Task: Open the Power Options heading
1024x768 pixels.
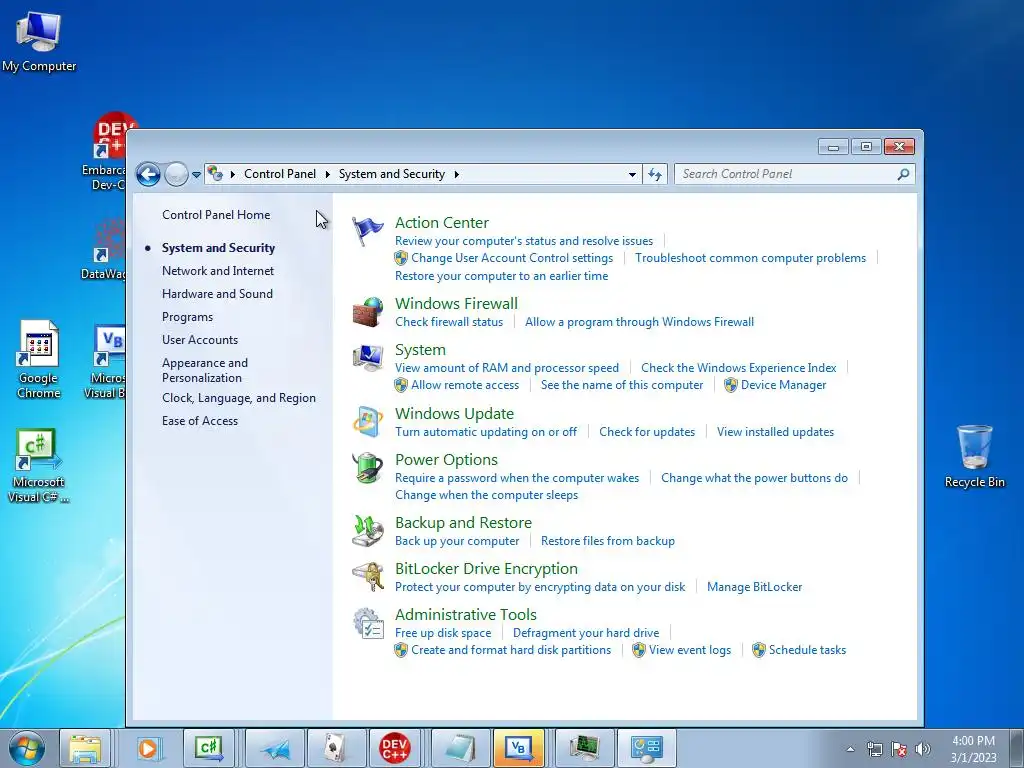Action: (446, 460)
